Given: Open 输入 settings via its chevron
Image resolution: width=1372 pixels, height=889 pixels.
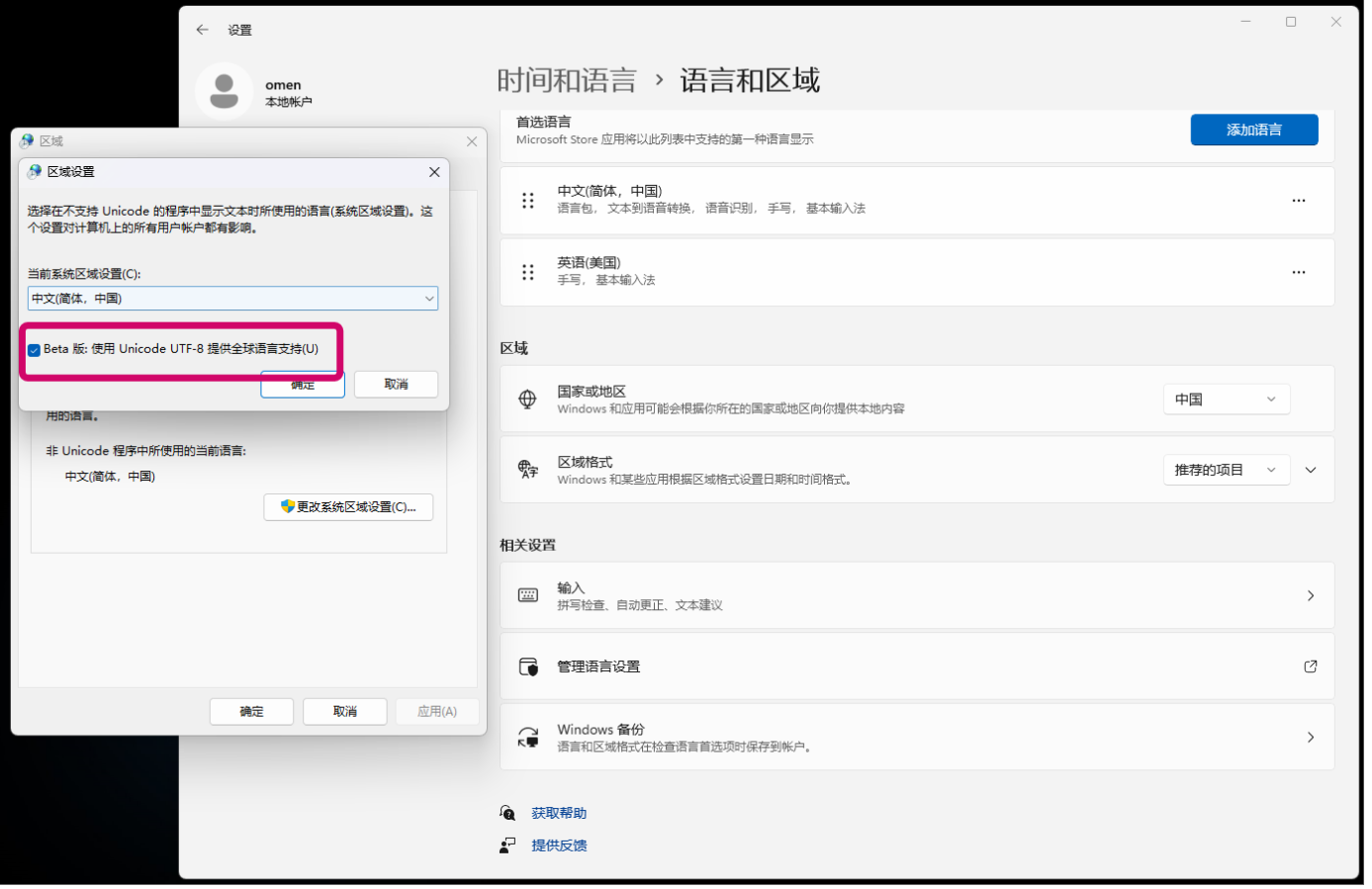Looking at the screenshot, I should coord(1310,594).
